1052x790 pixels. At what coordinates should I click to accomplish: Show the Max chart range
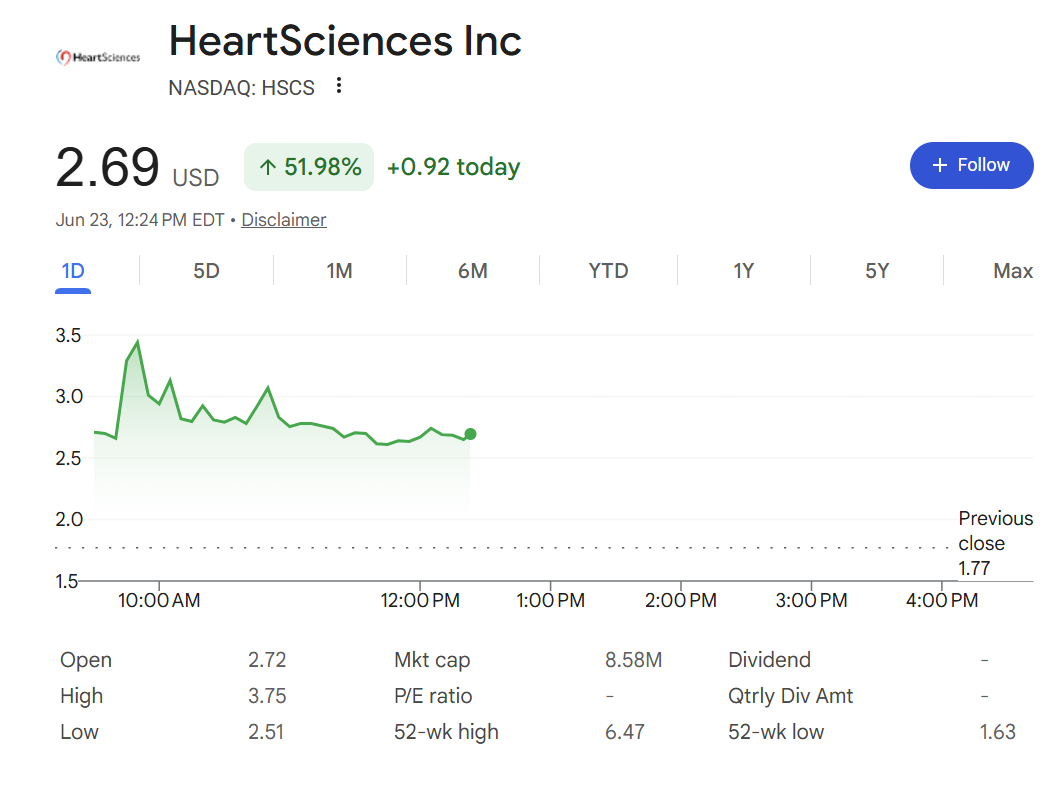point(1013,271)
